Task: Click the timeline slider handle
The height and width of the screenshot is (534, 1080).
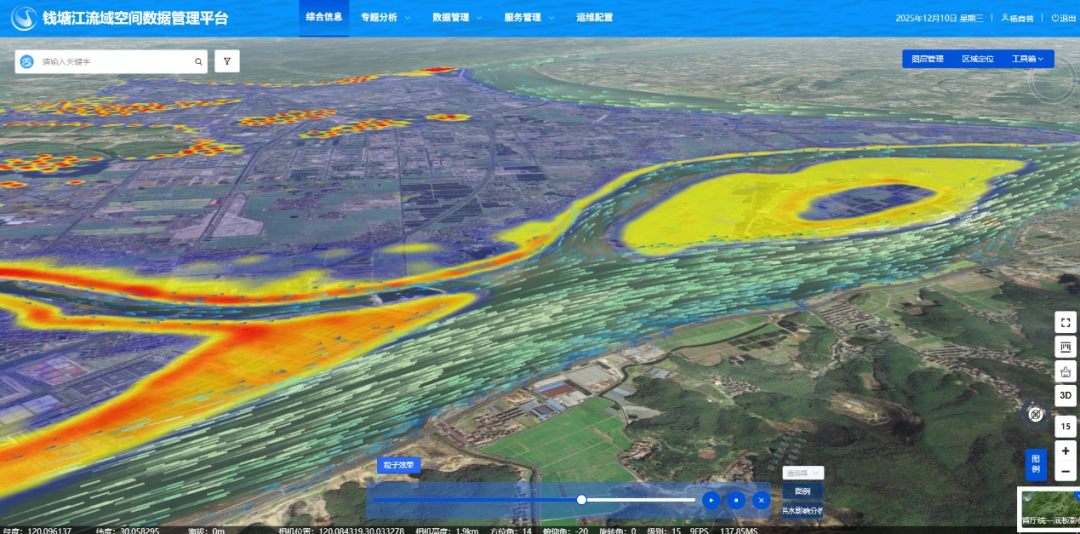Action: 581,500
